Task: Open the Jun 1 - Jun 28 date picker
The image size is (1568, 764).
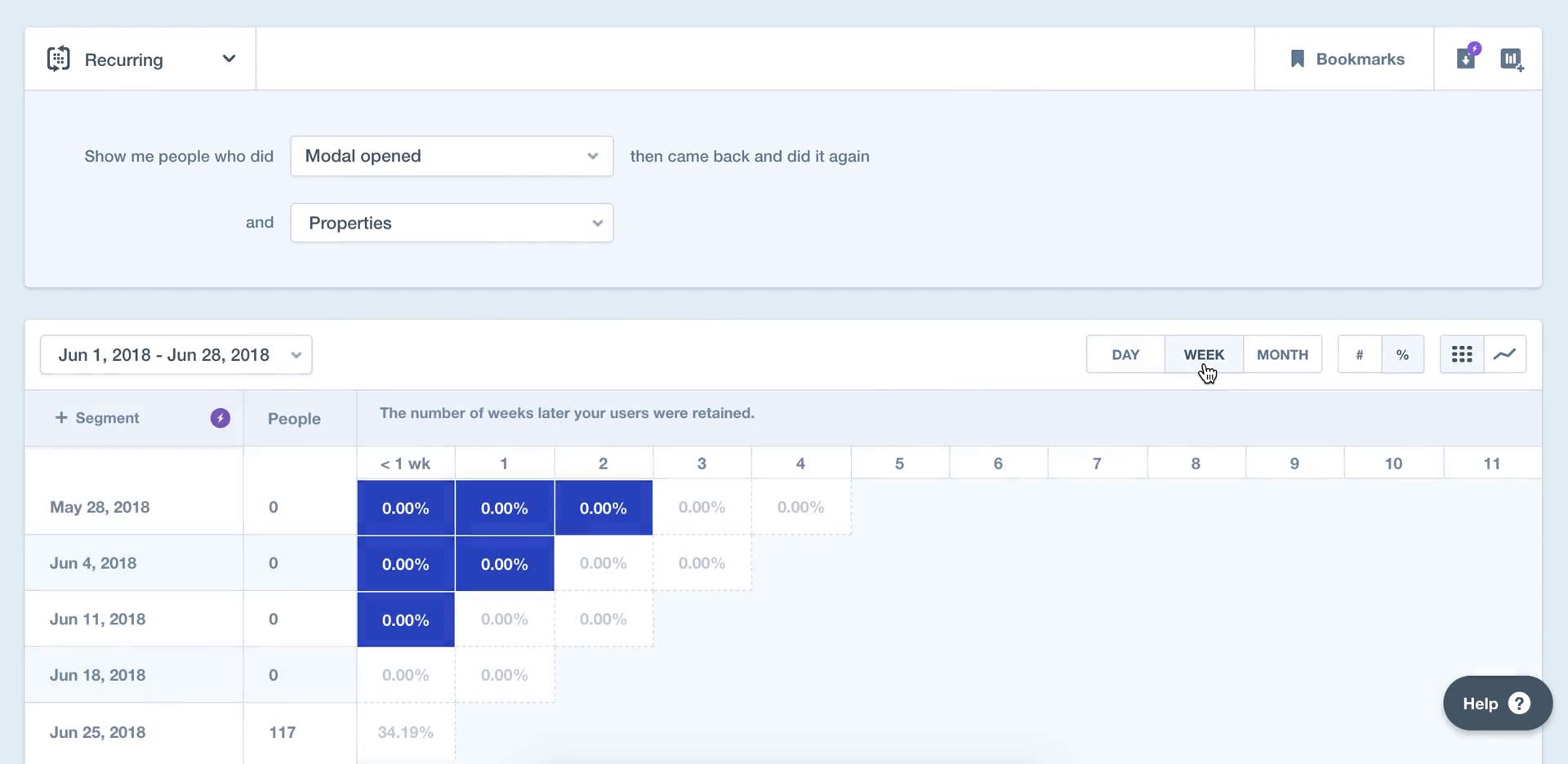Action: tap(176, 355)
